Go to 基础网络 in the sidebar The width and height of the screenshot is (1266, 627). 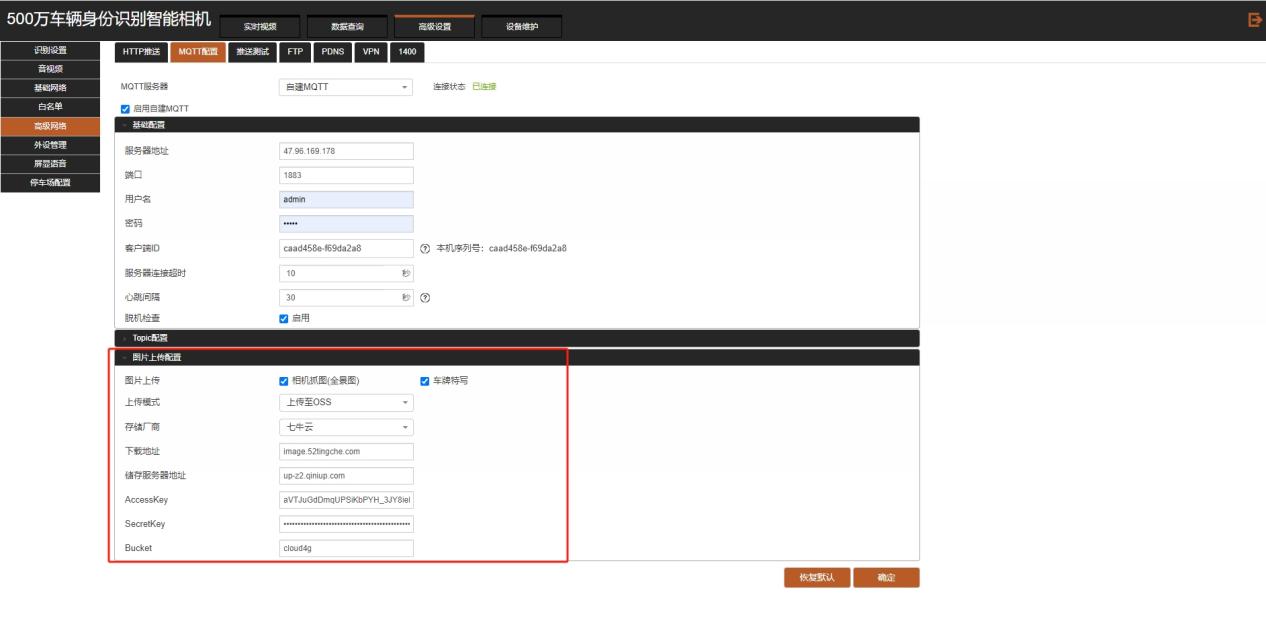tap(50, 88)
